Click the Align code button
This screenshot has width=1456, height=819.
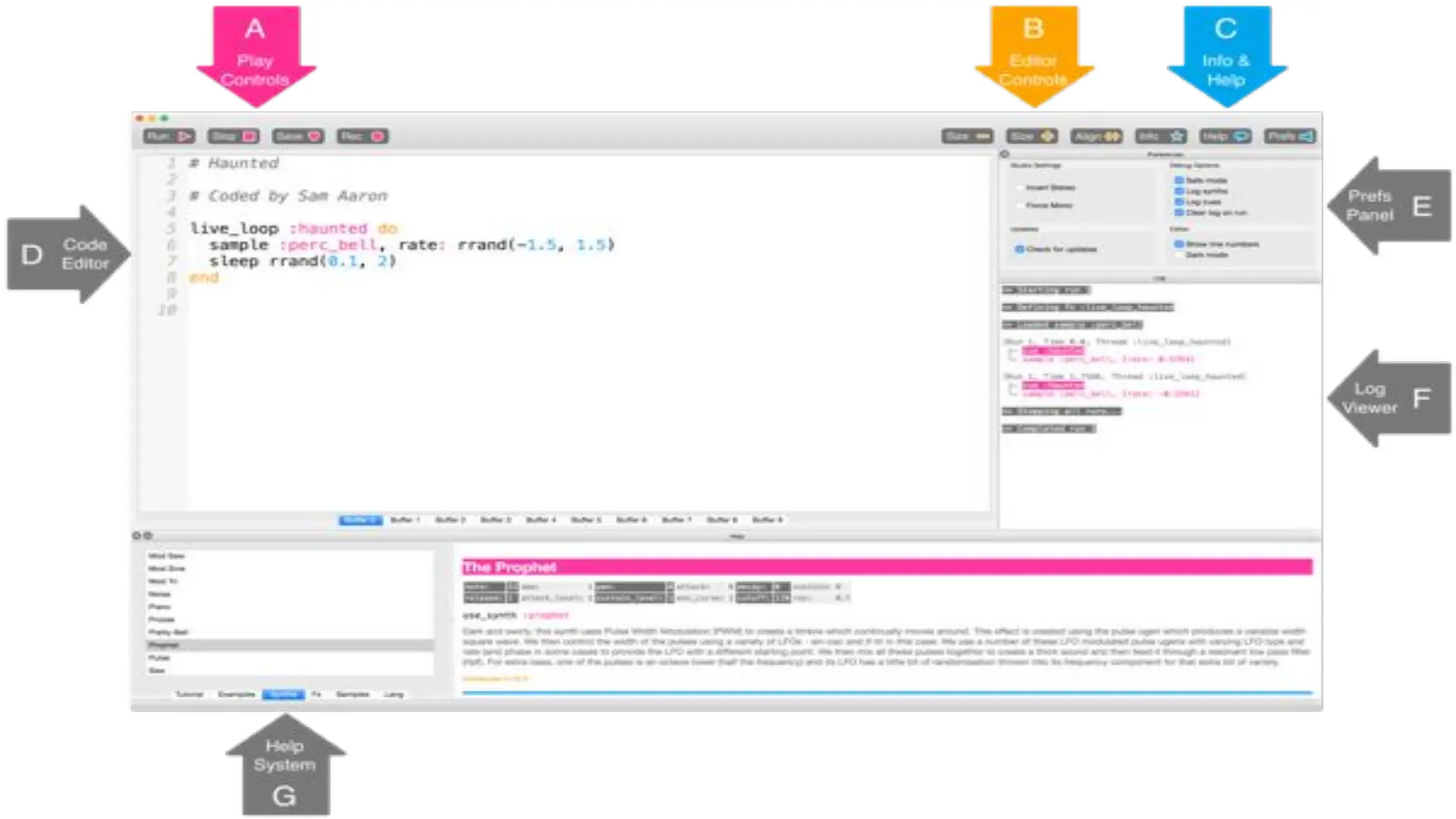[x=1096, y=136]
